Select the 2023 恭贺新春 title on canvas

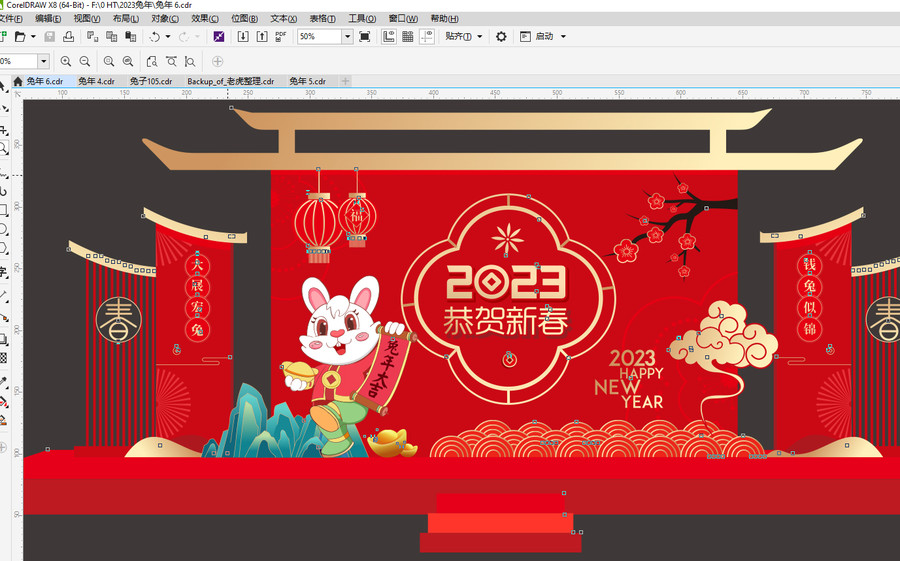[507, 301]
